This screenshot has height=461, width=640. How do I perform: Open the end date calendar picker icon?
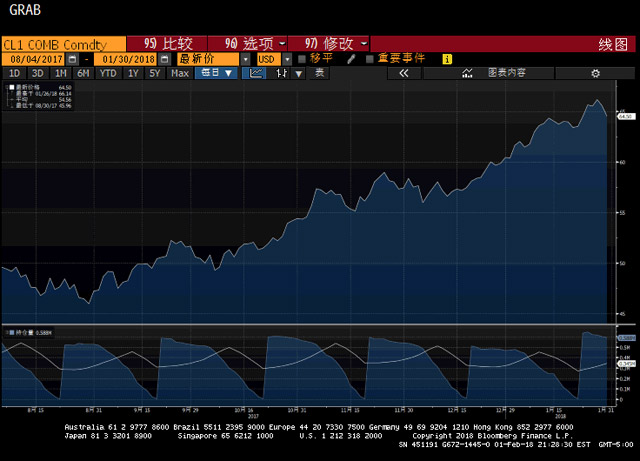pos(166,59)
